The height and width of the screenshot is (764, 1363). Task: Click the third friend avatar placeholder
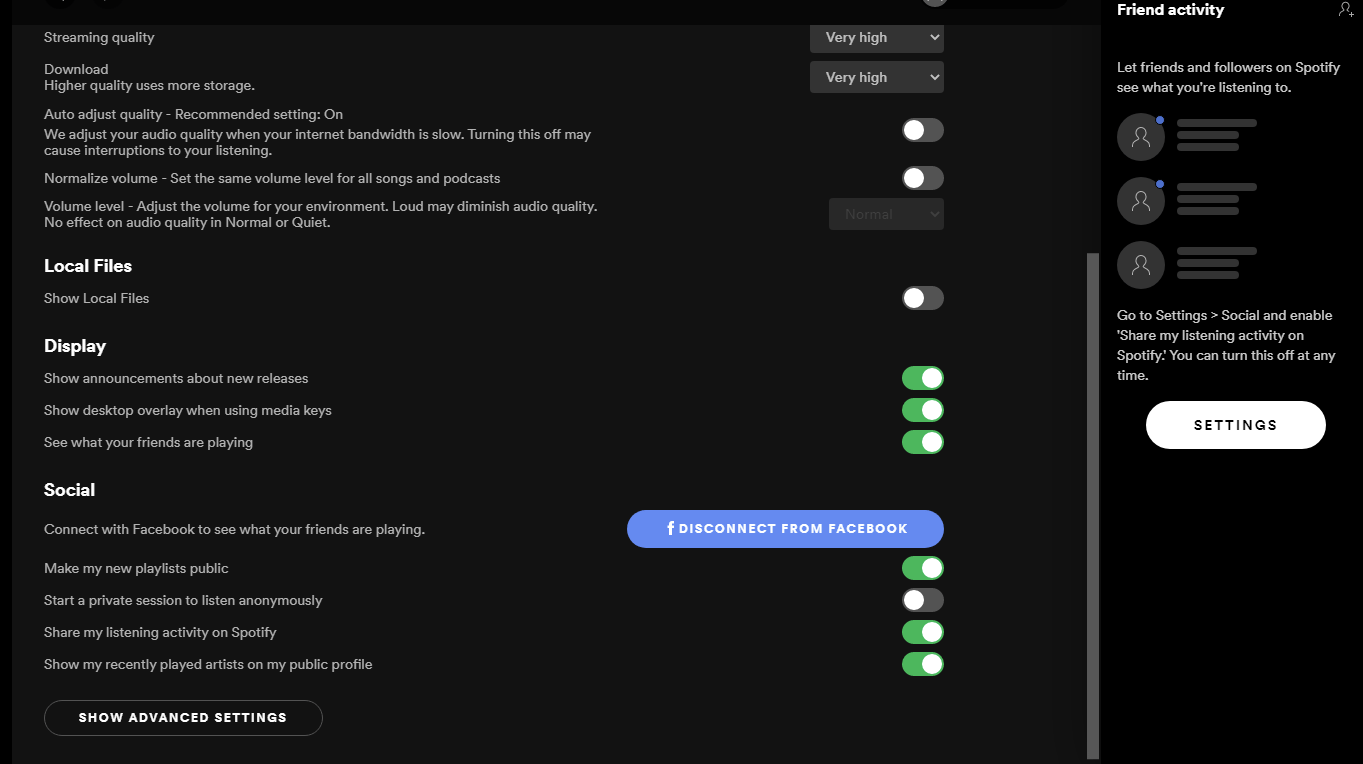point(1141,265)
